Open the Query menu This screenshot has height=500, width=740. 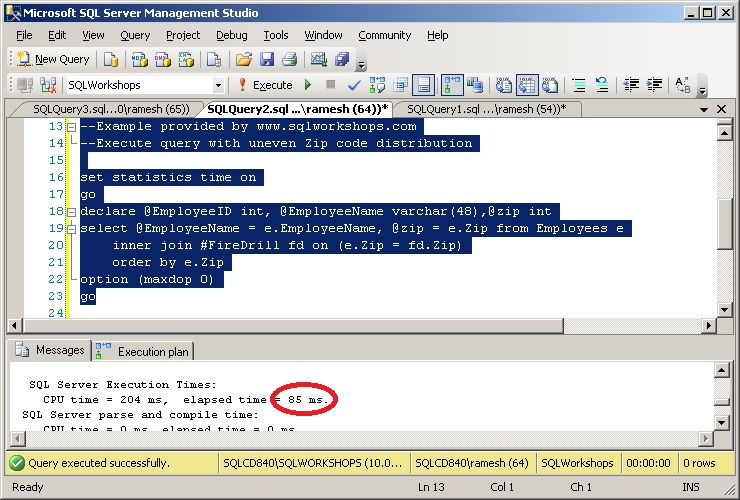[135, 35]
